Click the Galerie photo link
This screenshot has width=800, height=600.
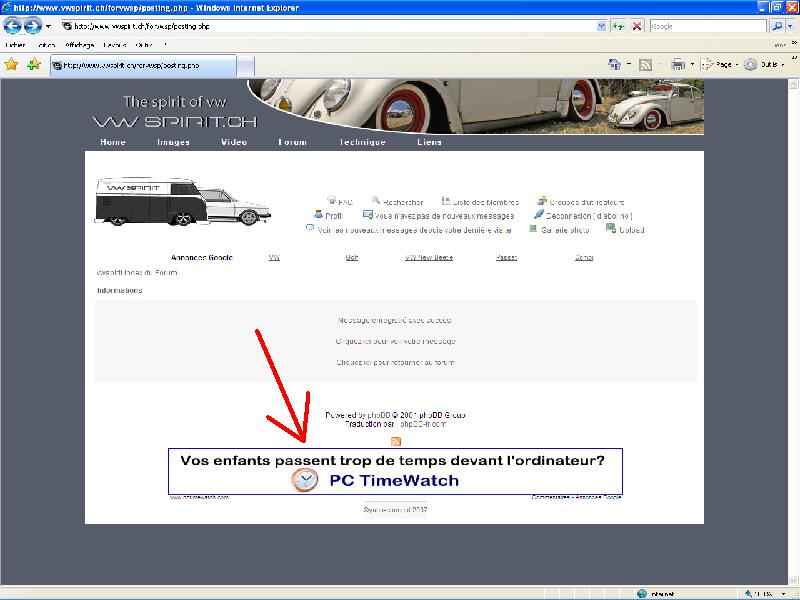565,230
